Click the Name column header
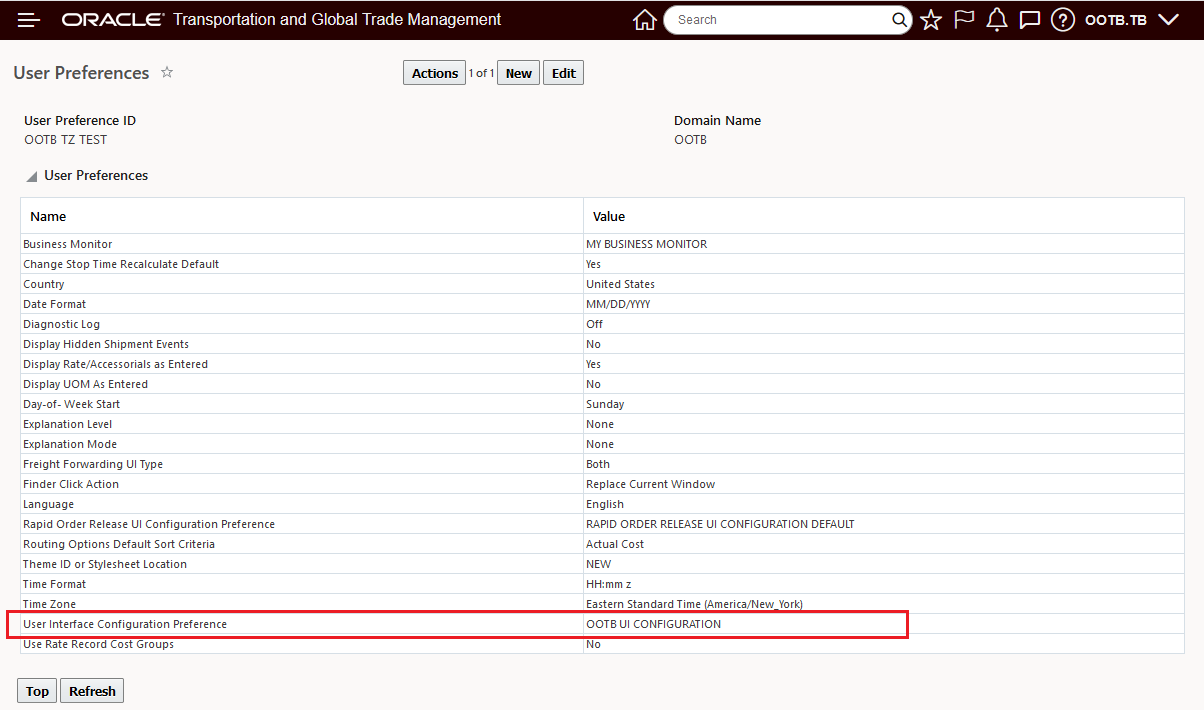 pyautogui.click(x=48, y=216)
